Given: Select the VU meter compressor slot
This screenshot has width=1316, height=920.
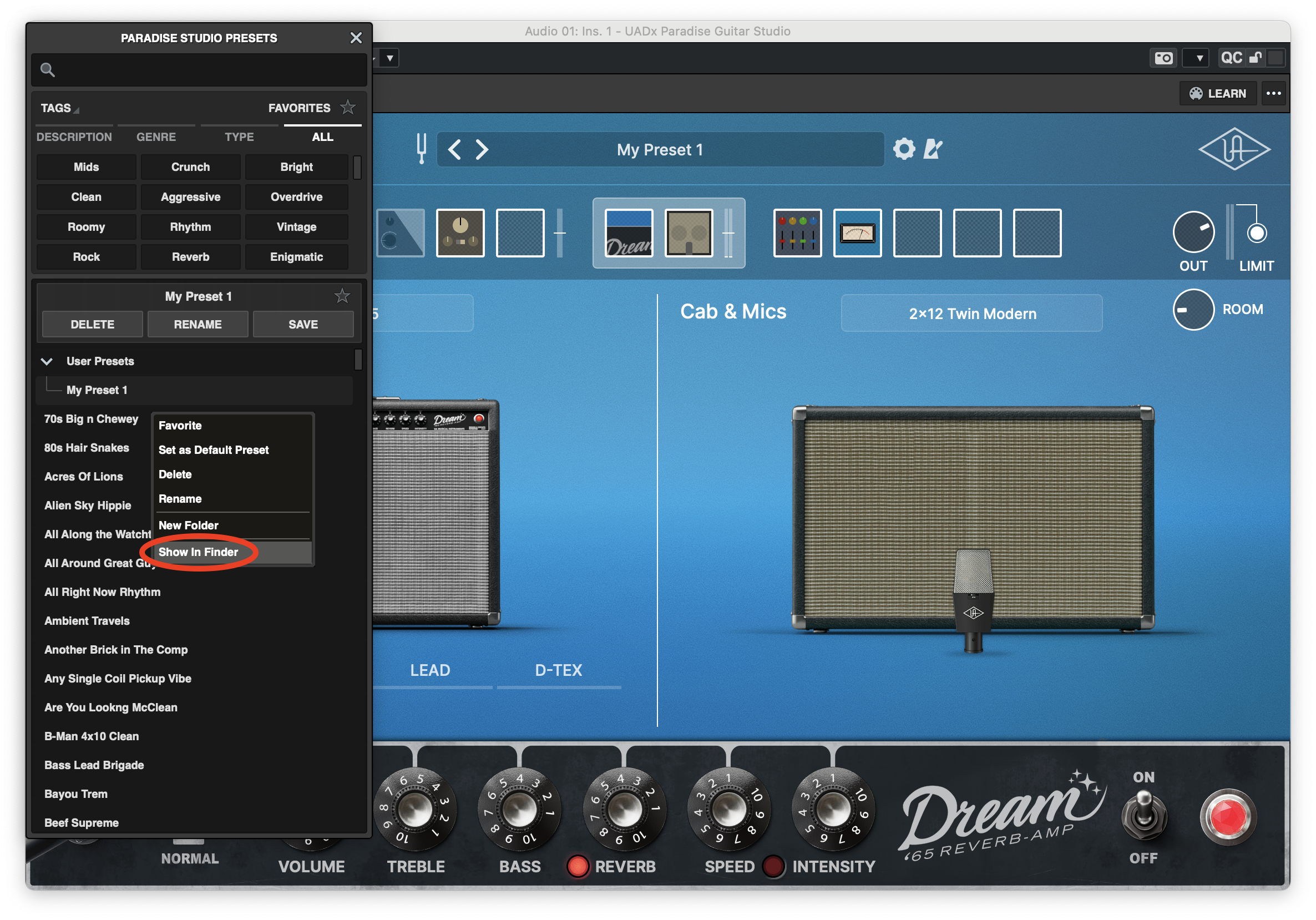Looking at the screenshot, I should [857, 232].
